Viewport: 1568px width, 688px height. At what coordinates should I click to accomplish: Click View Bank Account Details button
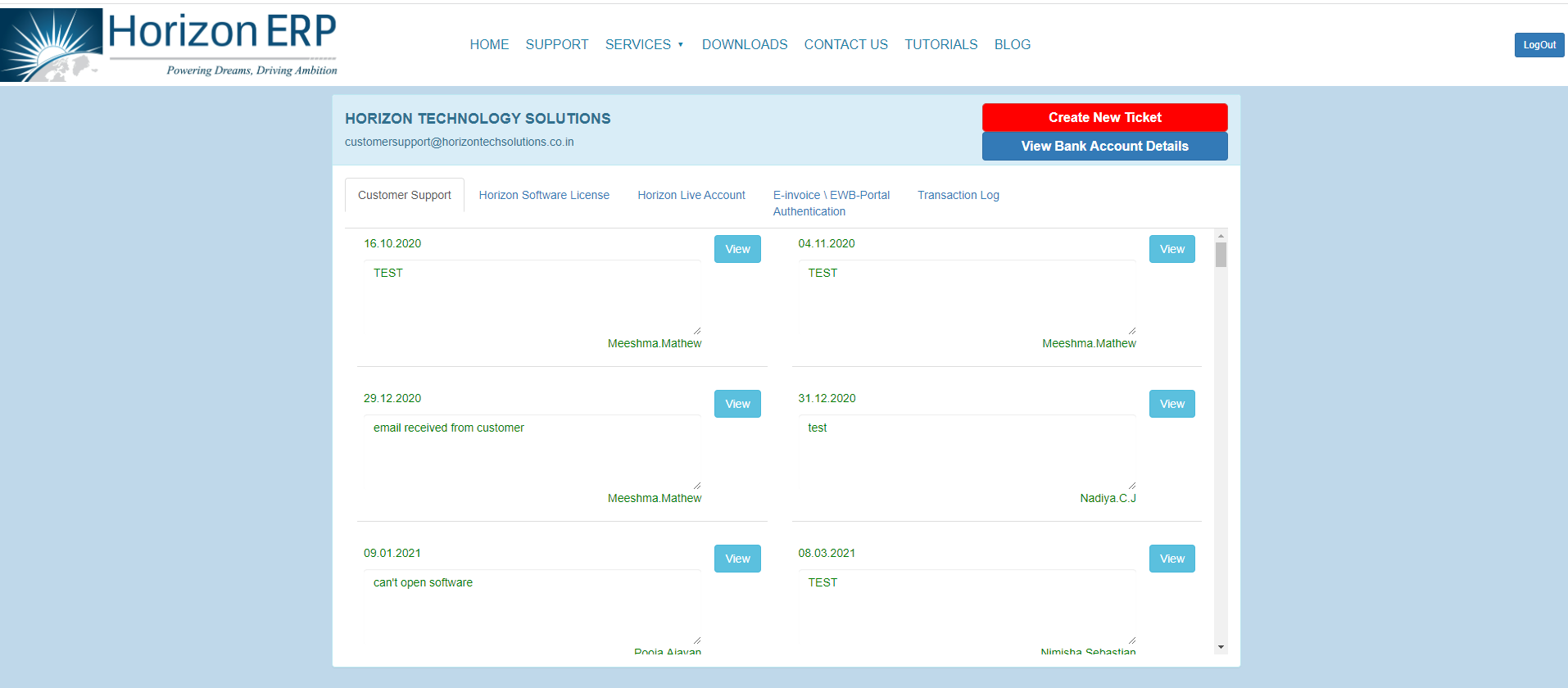1104,146
